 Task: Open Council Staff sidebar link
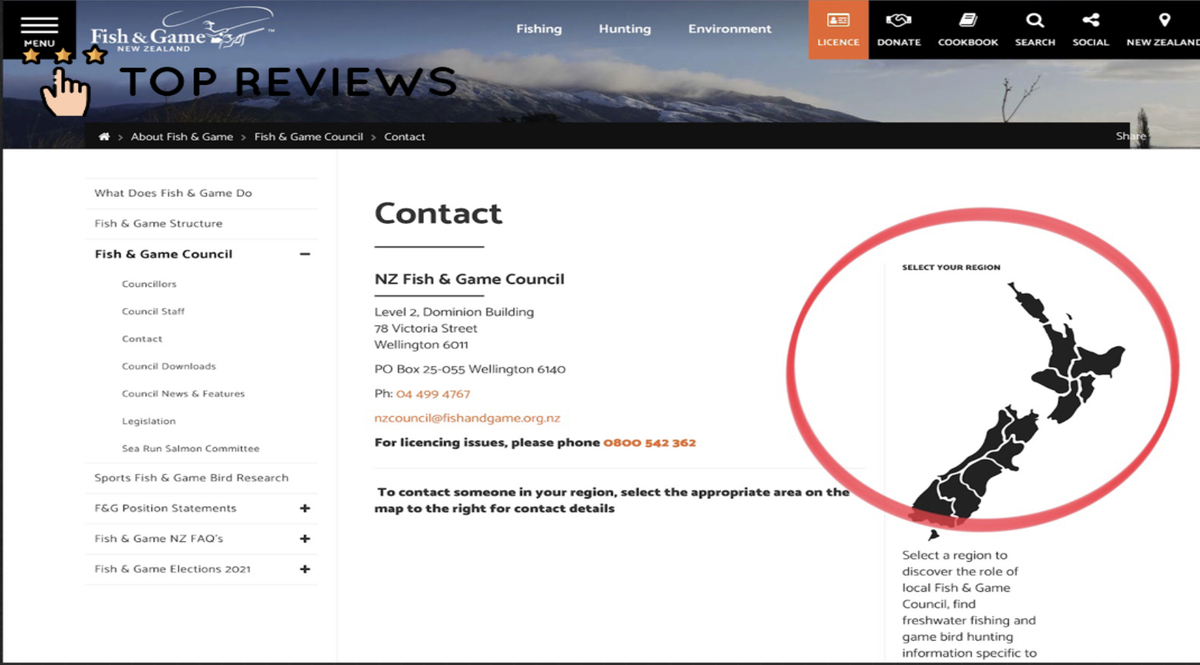153,311
